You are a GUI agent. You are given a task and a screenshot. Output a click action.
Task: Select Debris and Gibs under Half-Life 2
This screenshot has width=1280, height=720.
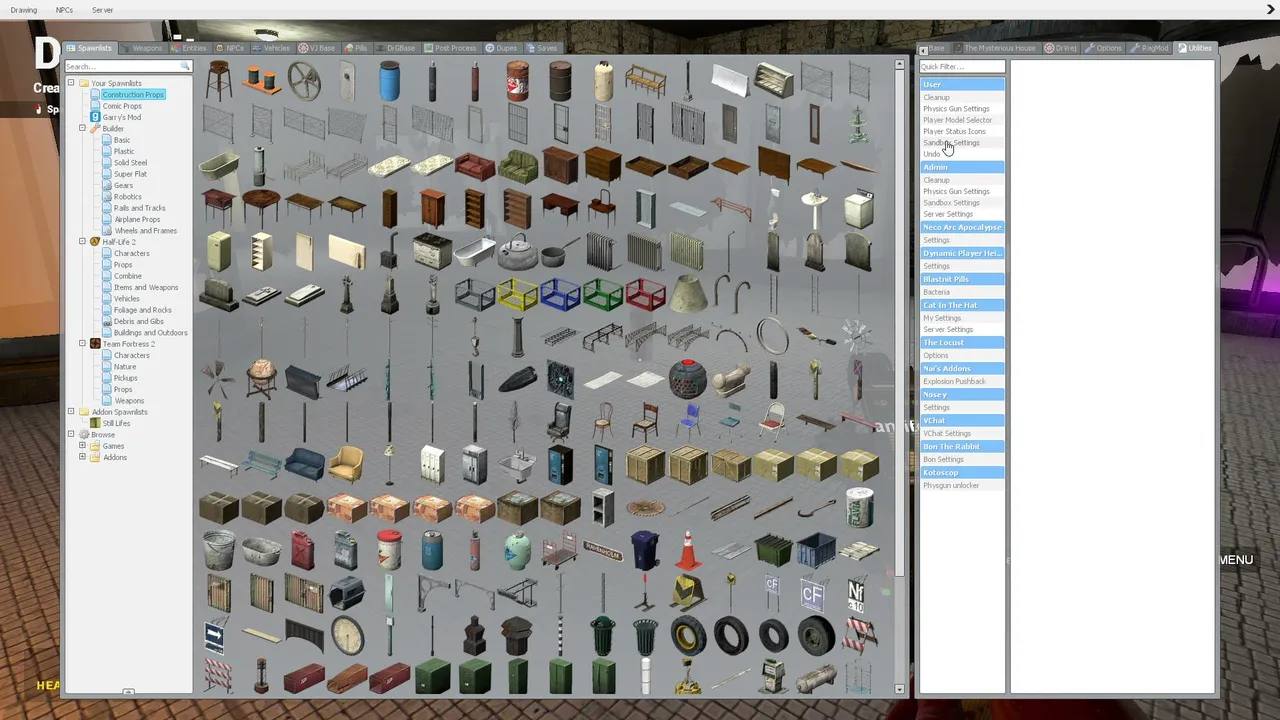[x=138, y=321]
